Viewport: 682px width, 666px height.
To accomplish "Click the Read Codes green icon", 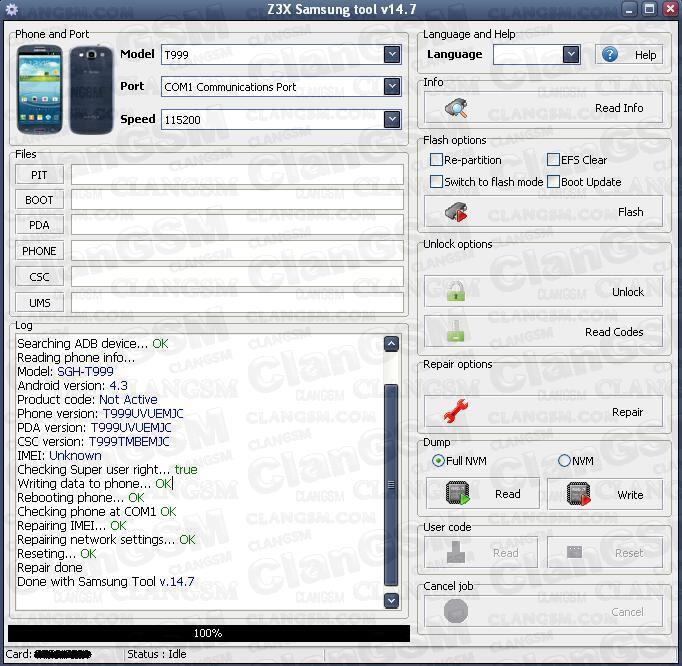I will (456, 331).
